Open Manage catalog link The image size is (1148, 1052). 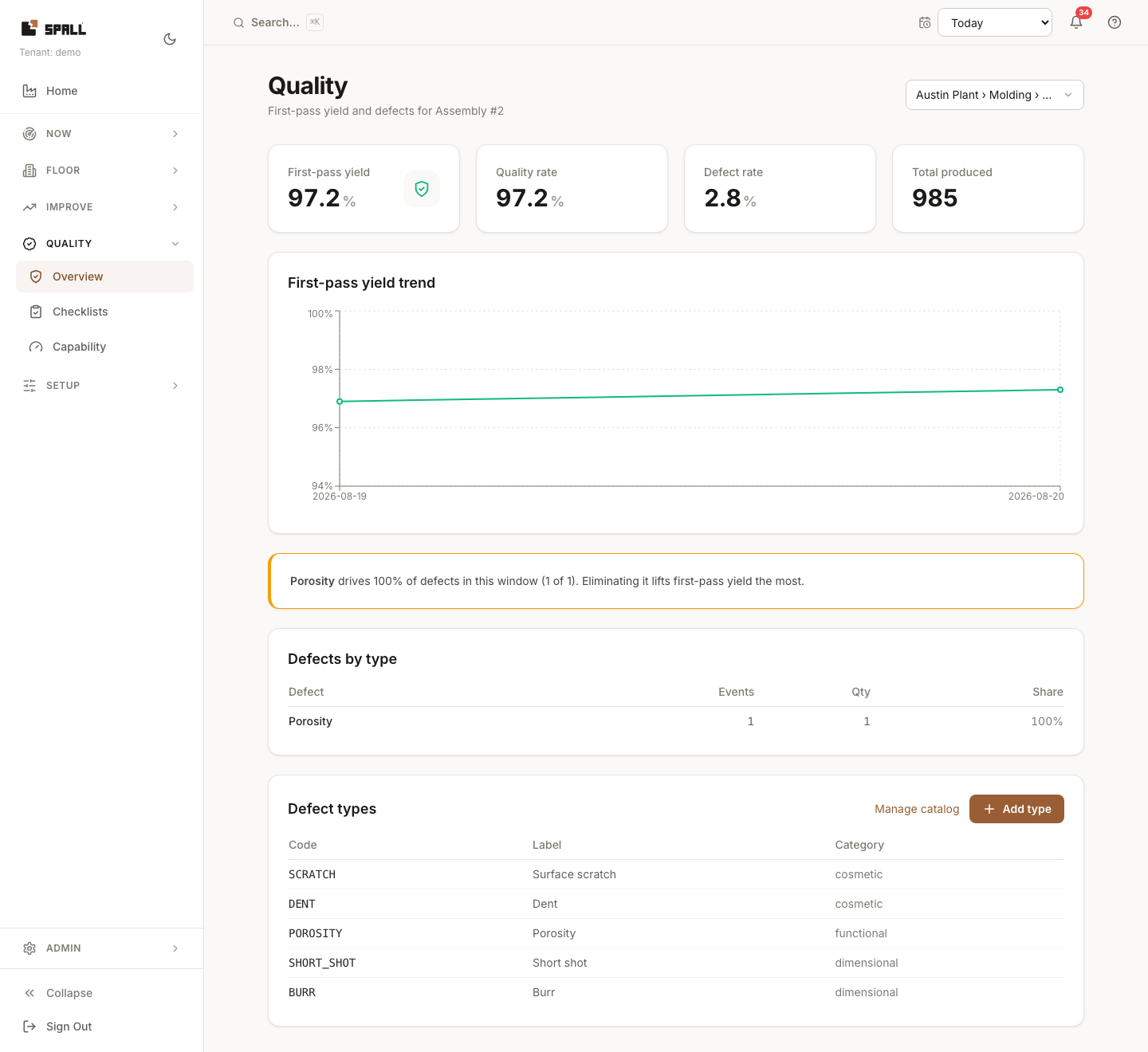point(917,809)
